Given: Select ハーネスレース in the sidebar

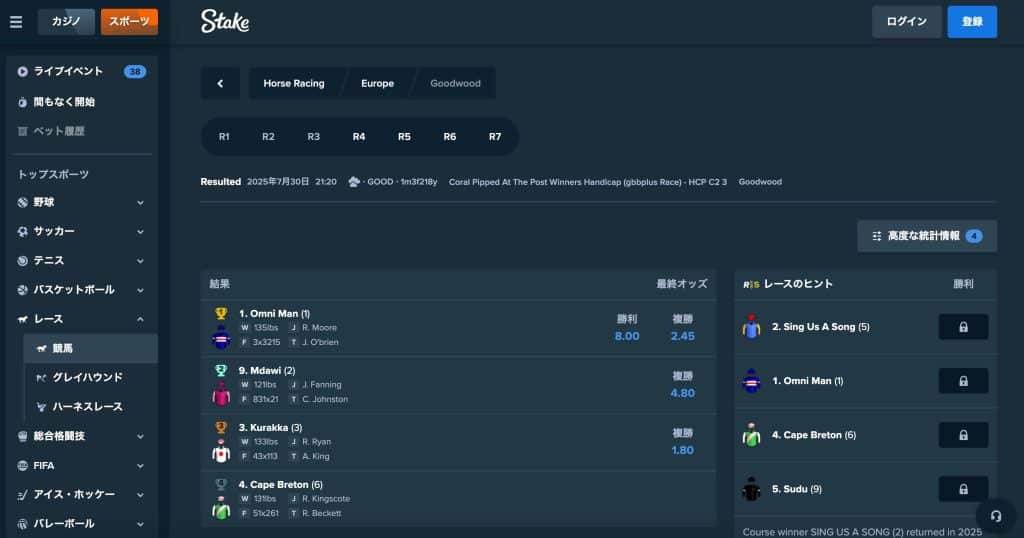Looking at the screenshot, I should pyautogui.click(x=90, y=407).
